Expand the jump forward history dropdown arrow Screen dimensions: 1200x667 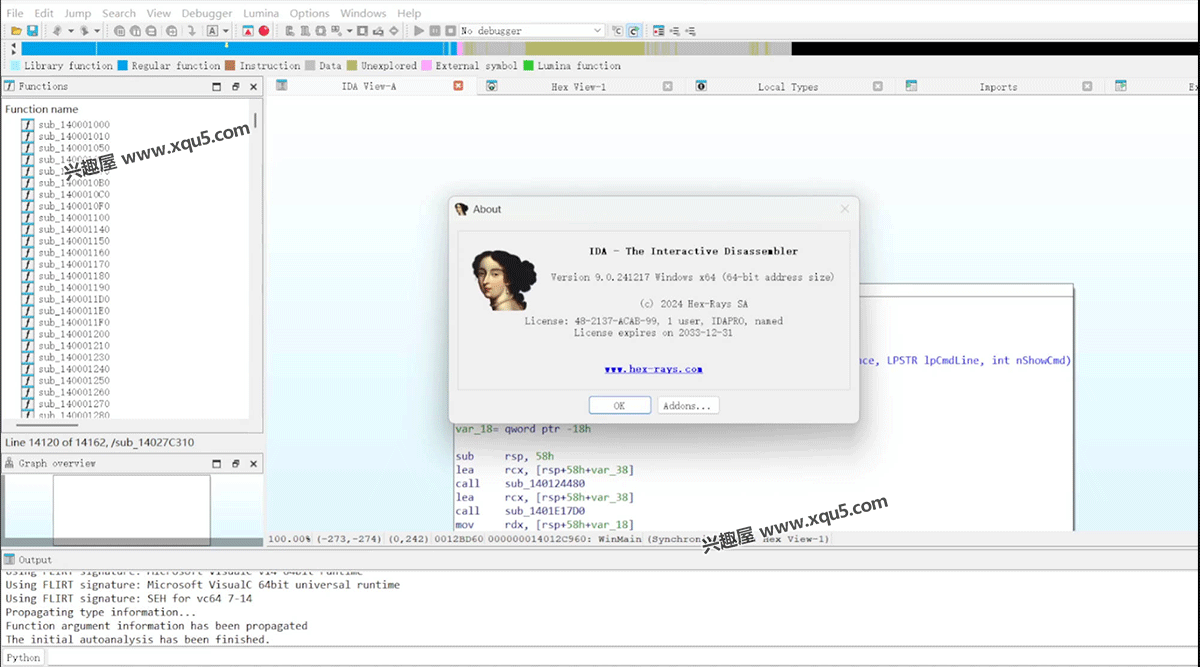[x=97, y=31]
